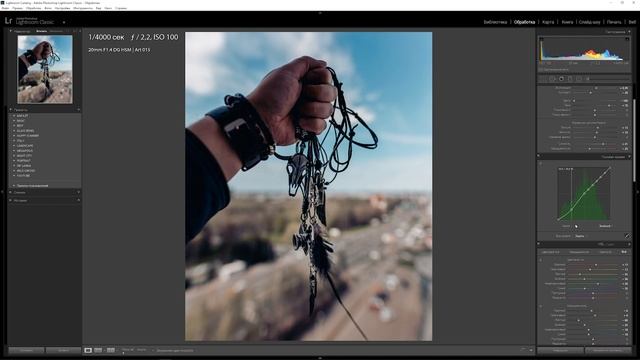Select the Radial Filter tool
Viewport: 640px width, 360px height.
(579, 78)
